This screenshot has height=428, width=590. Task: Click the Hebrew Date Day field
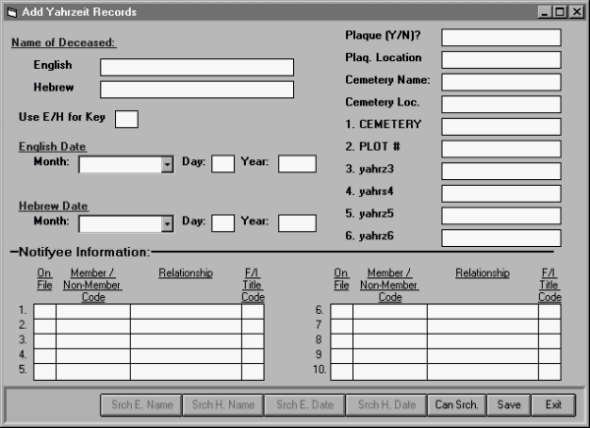click(223, 223)
